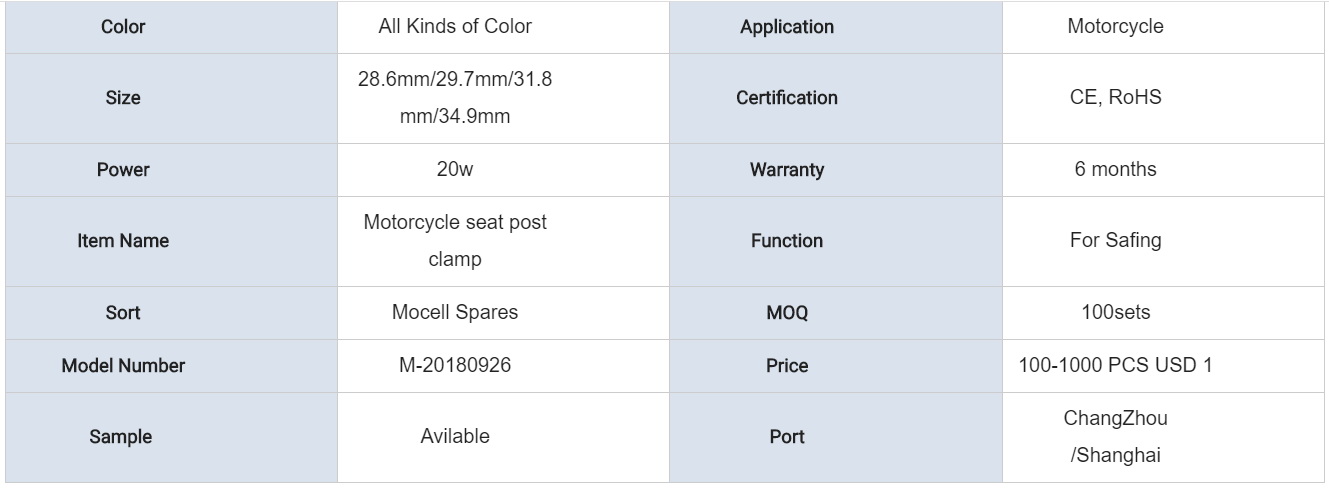
Task: Select the 'CE, RoHS' certification value
Action: pos(1115,98)
